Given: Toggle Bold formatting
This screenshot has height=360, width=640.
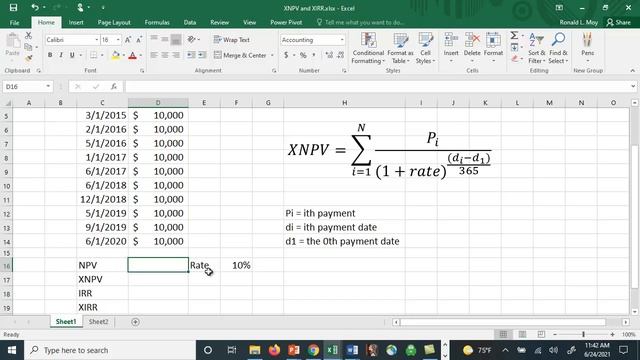Looking at the screenshot, I should tap(50, 55).
